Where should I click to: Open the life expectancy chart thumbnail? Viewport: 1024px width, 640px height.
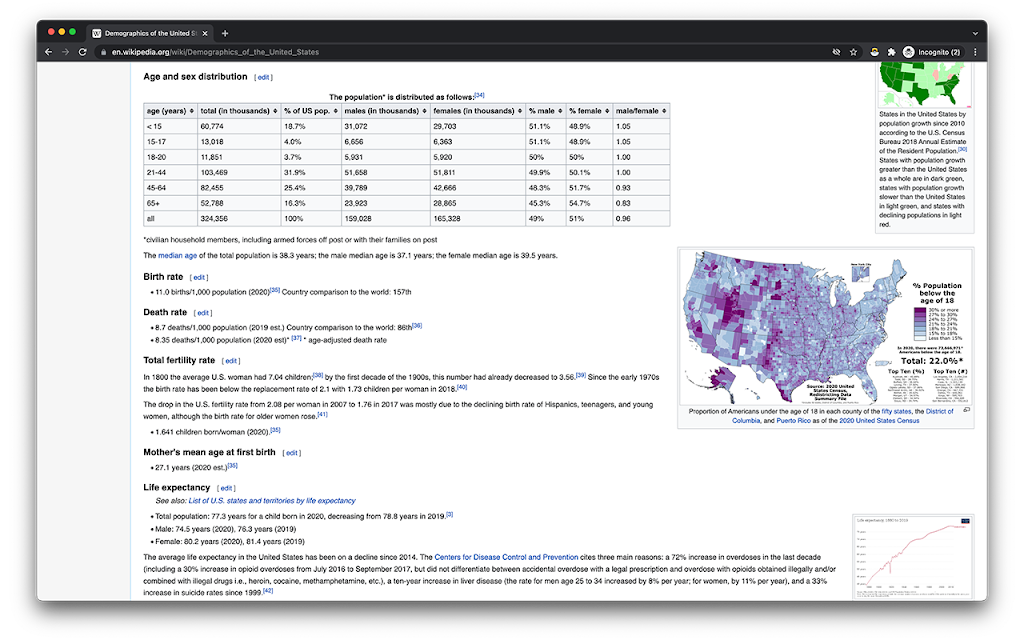point(913,556)
